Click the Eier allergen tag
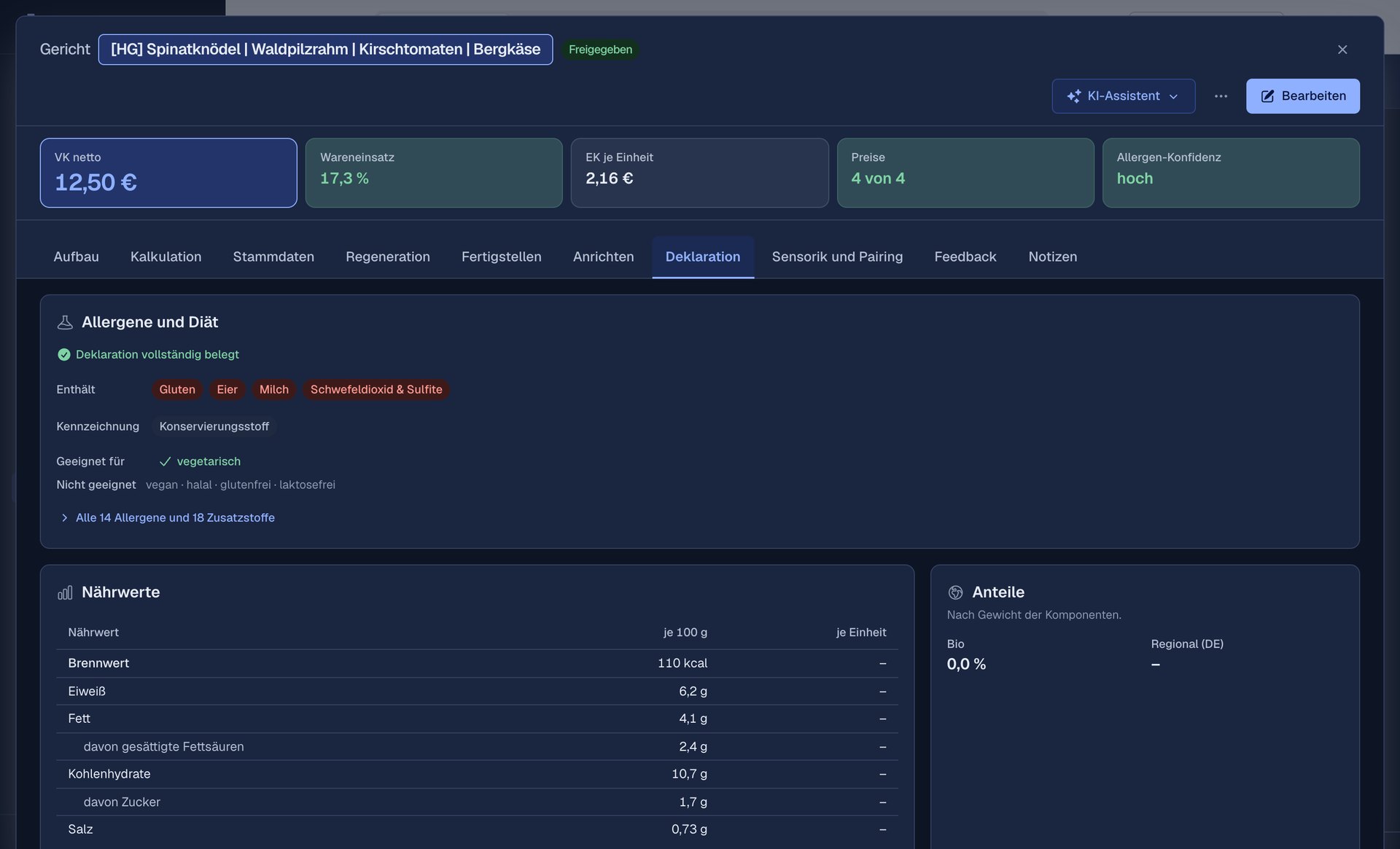The height and width of the screenshot is (849, 1400). click(227, 390)
